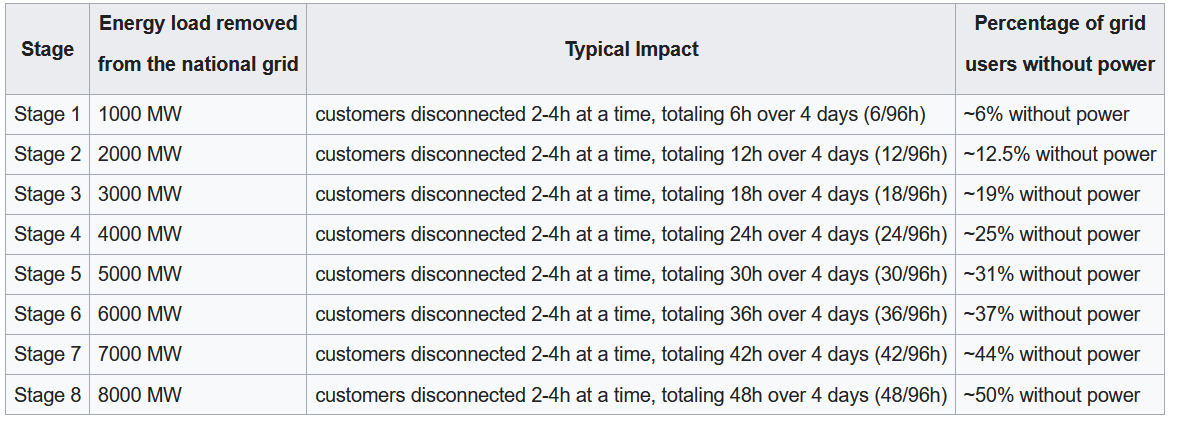1185x431 pixels.
Task: Select the Stage 5 cell
Action: (x=47, y=275)
